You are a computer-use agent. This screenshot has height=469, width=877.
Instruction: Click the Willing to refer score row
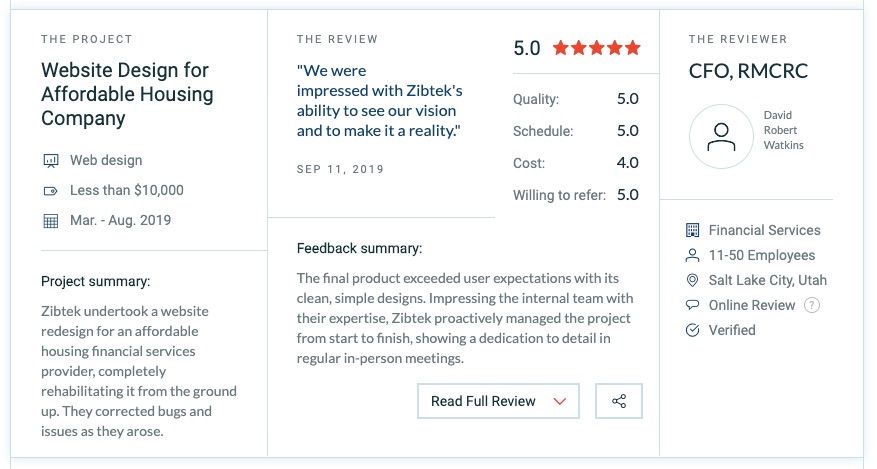(576, 195)
